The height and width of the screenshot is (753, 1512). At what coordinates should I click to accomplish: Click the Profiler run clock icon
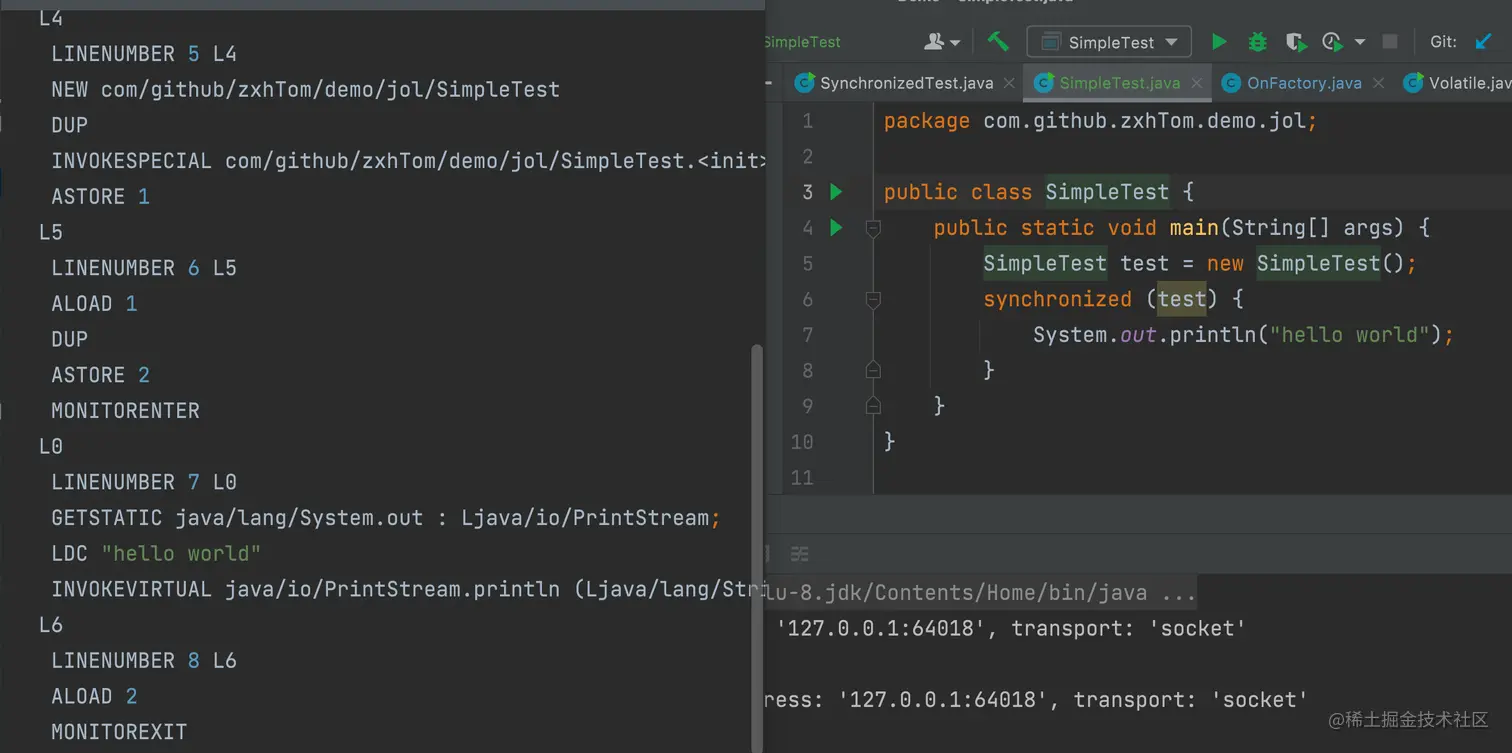pyautogui.click(x=1332, y=42)
